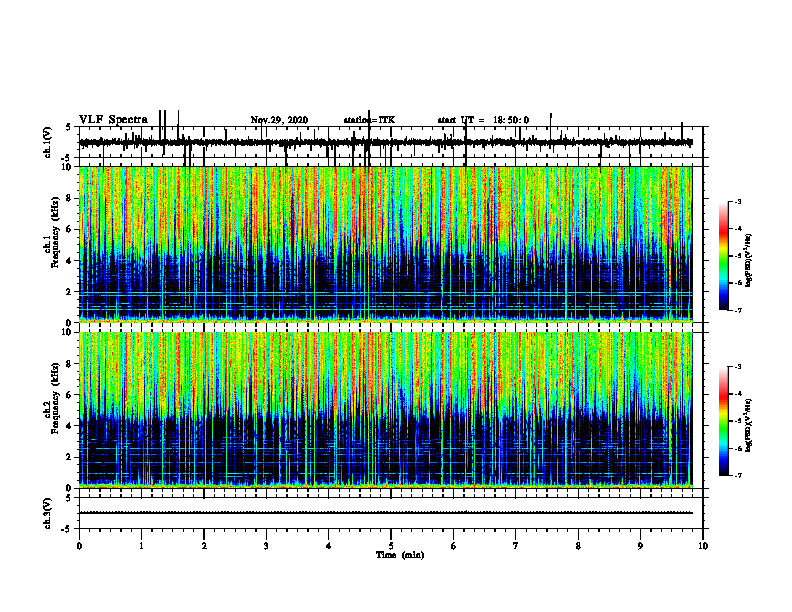Viewport: 792px width, 612px height.
Task: Click the "6" kHz tick on ch.2 spectrogram
Action: 69,395
